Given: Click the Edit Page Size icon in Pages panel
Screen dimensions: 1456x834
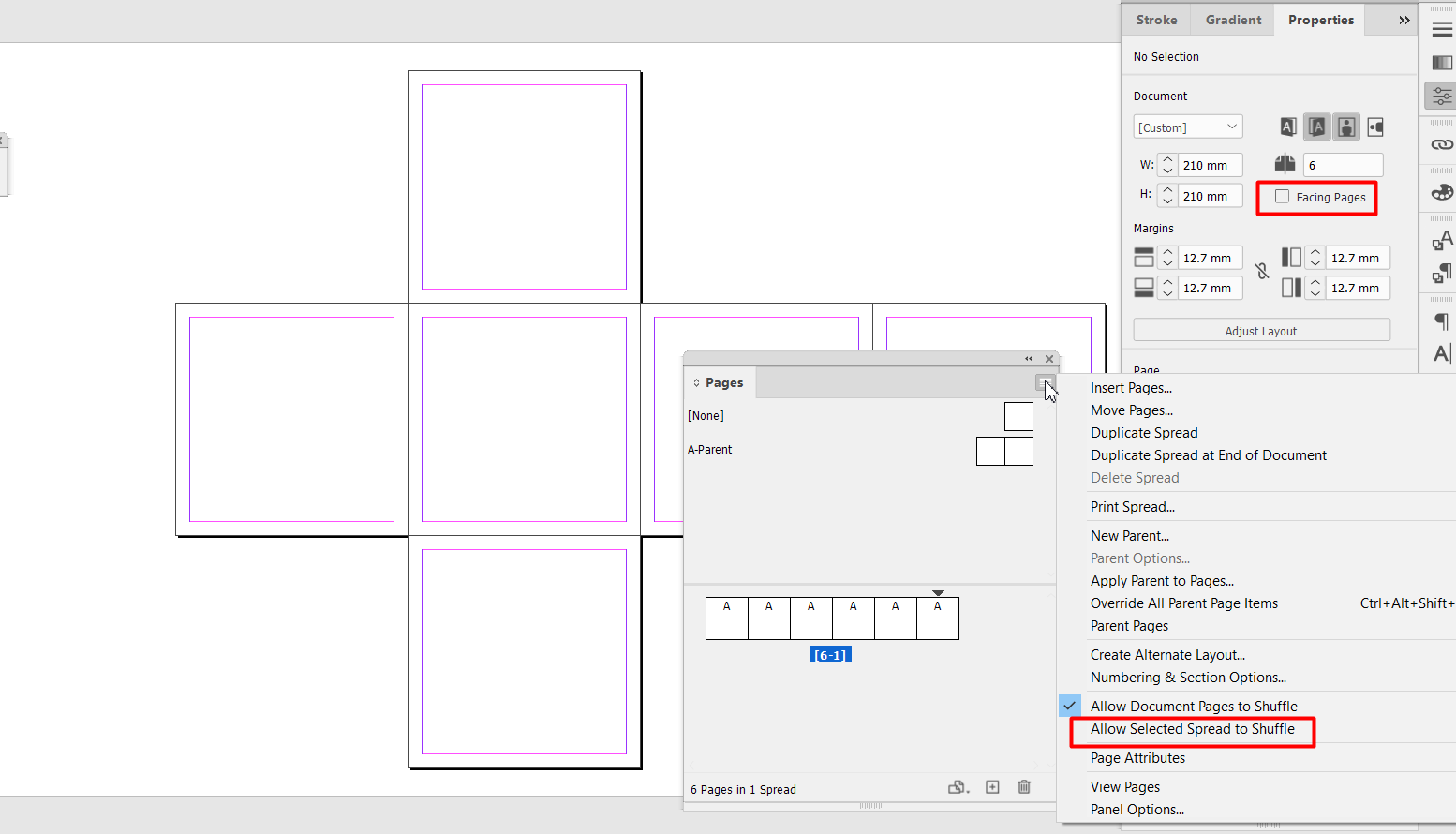Looking at the screenshot, I should coord(958,787).
